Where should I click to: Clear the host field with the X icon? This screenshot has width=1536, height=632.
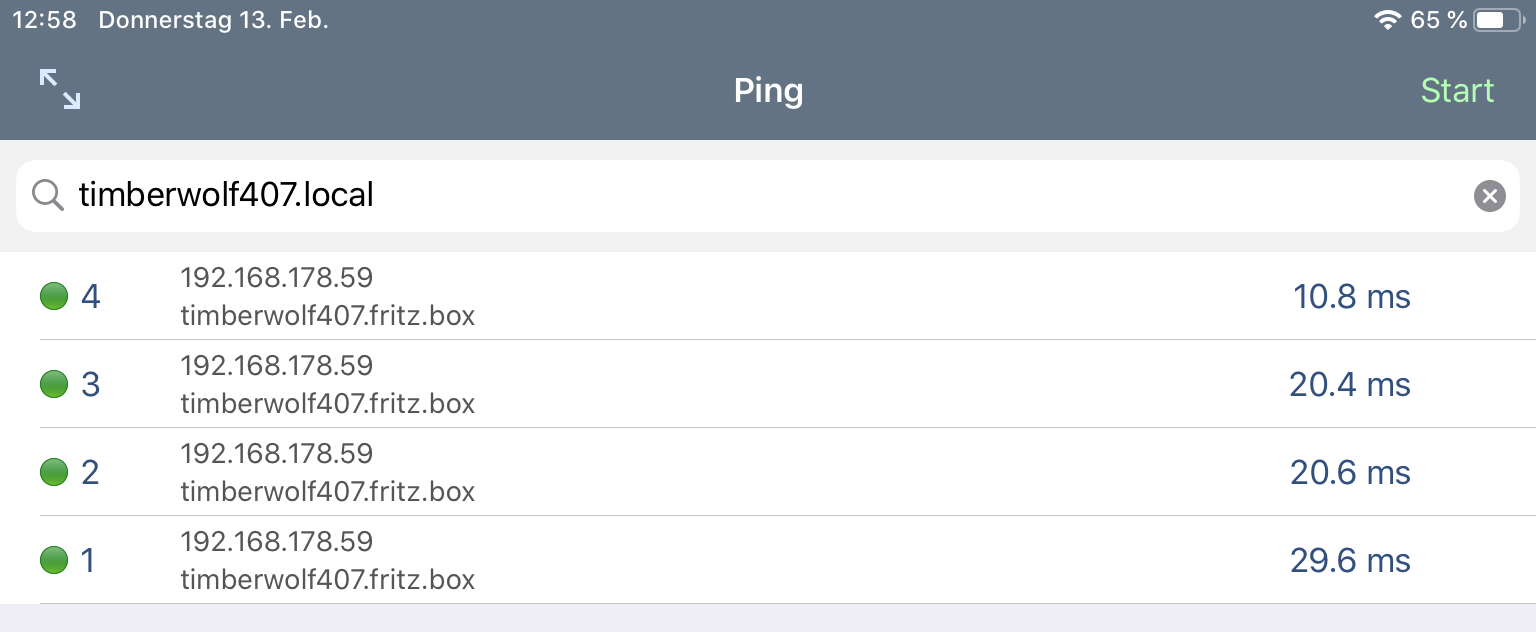coord(1489,196)
